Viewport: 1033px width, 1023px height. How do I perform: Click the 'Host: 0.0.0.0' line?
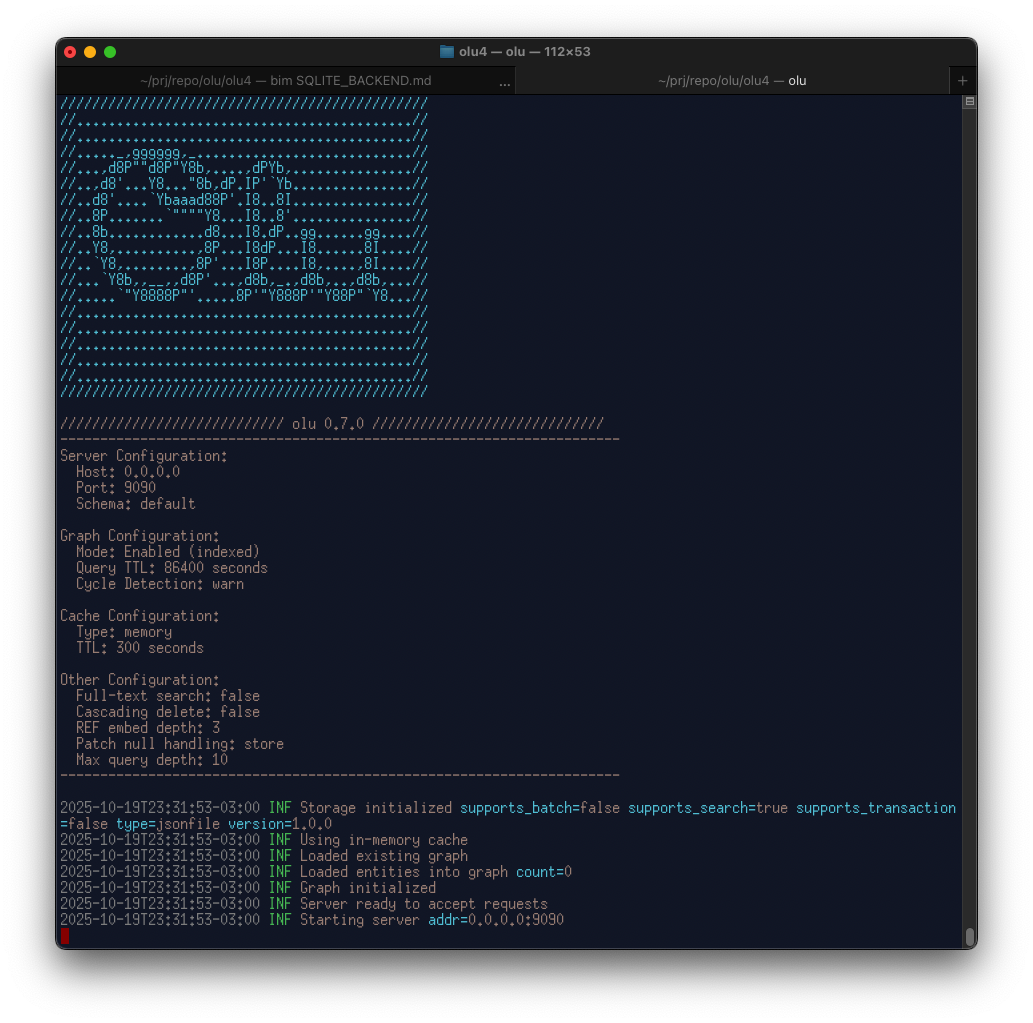click(128, 472)
